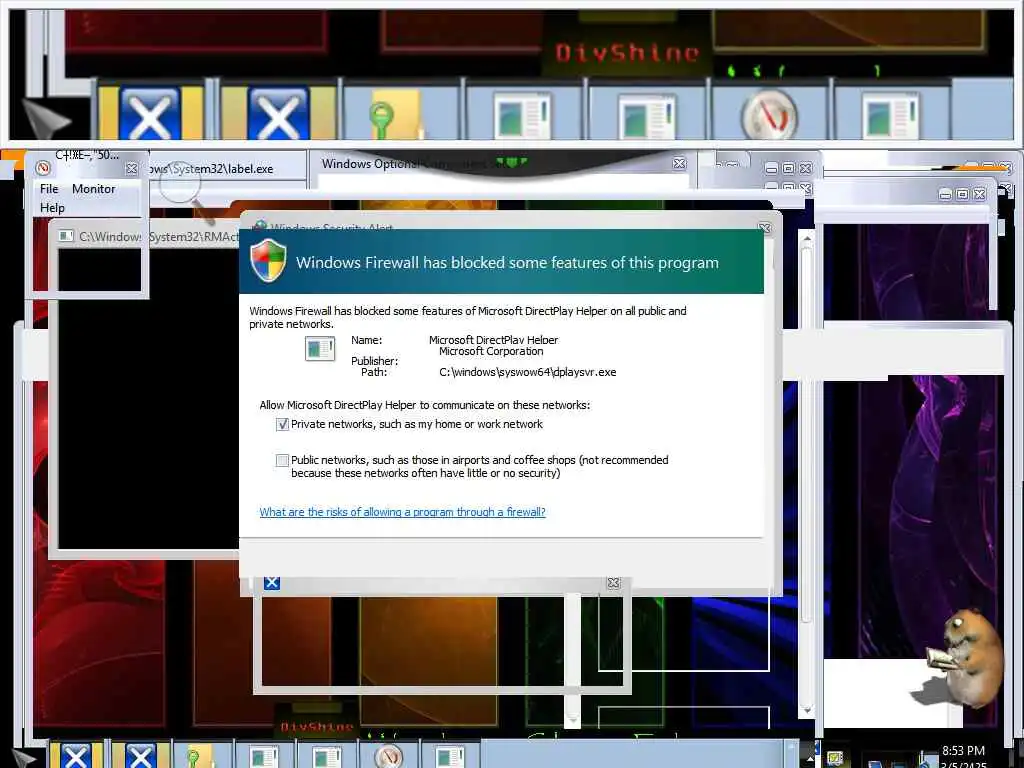
Task: Click the second blue X icon on the bottom taskbar
Action: 140,756
